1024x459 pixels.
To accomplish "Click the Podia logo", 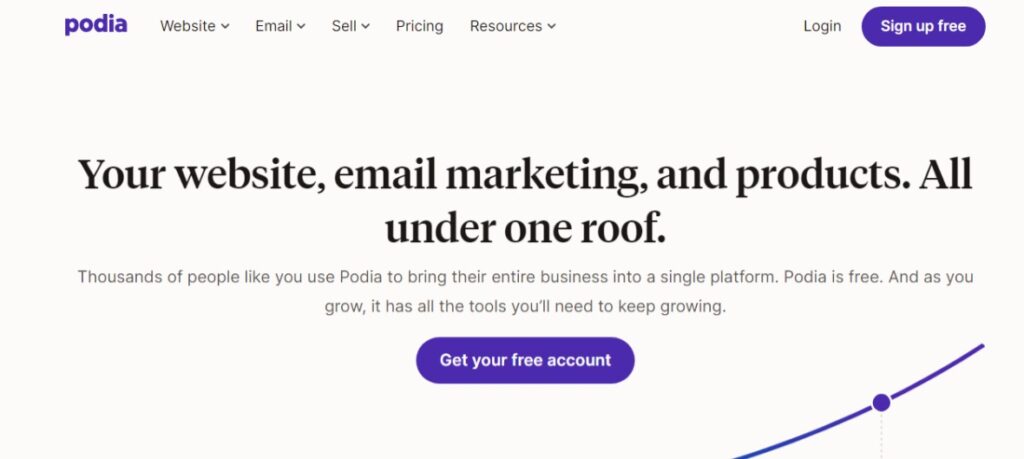I will [x=96, y=25].
